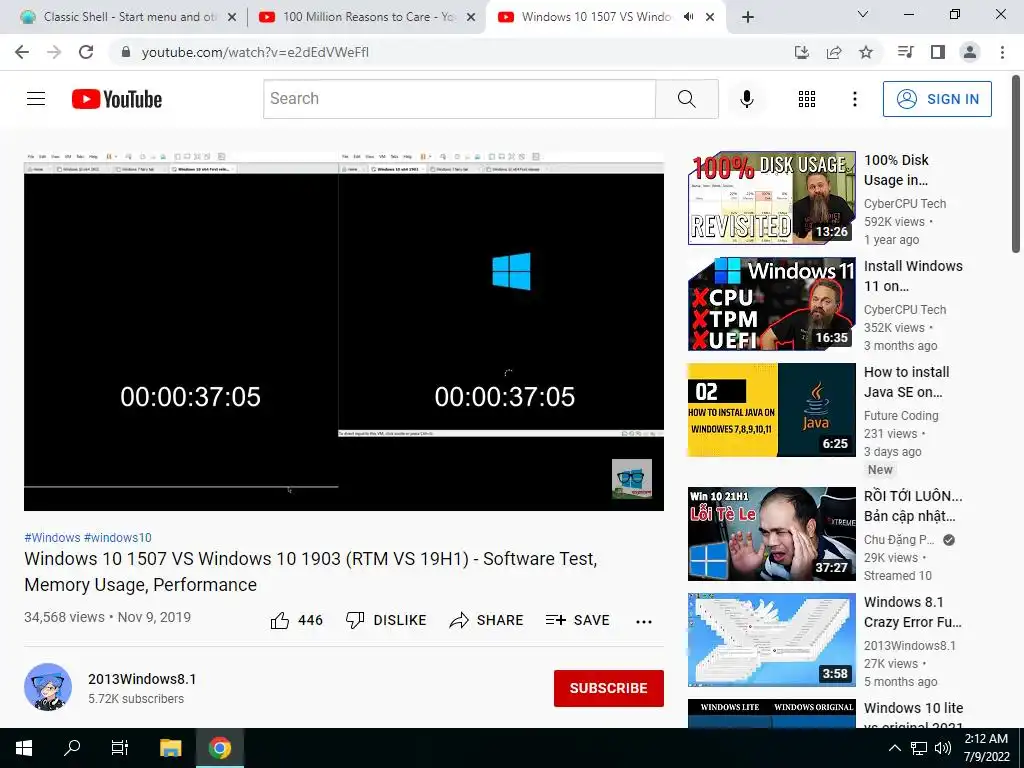Click the channel watermark in video corner

click(x=632, y=479)
